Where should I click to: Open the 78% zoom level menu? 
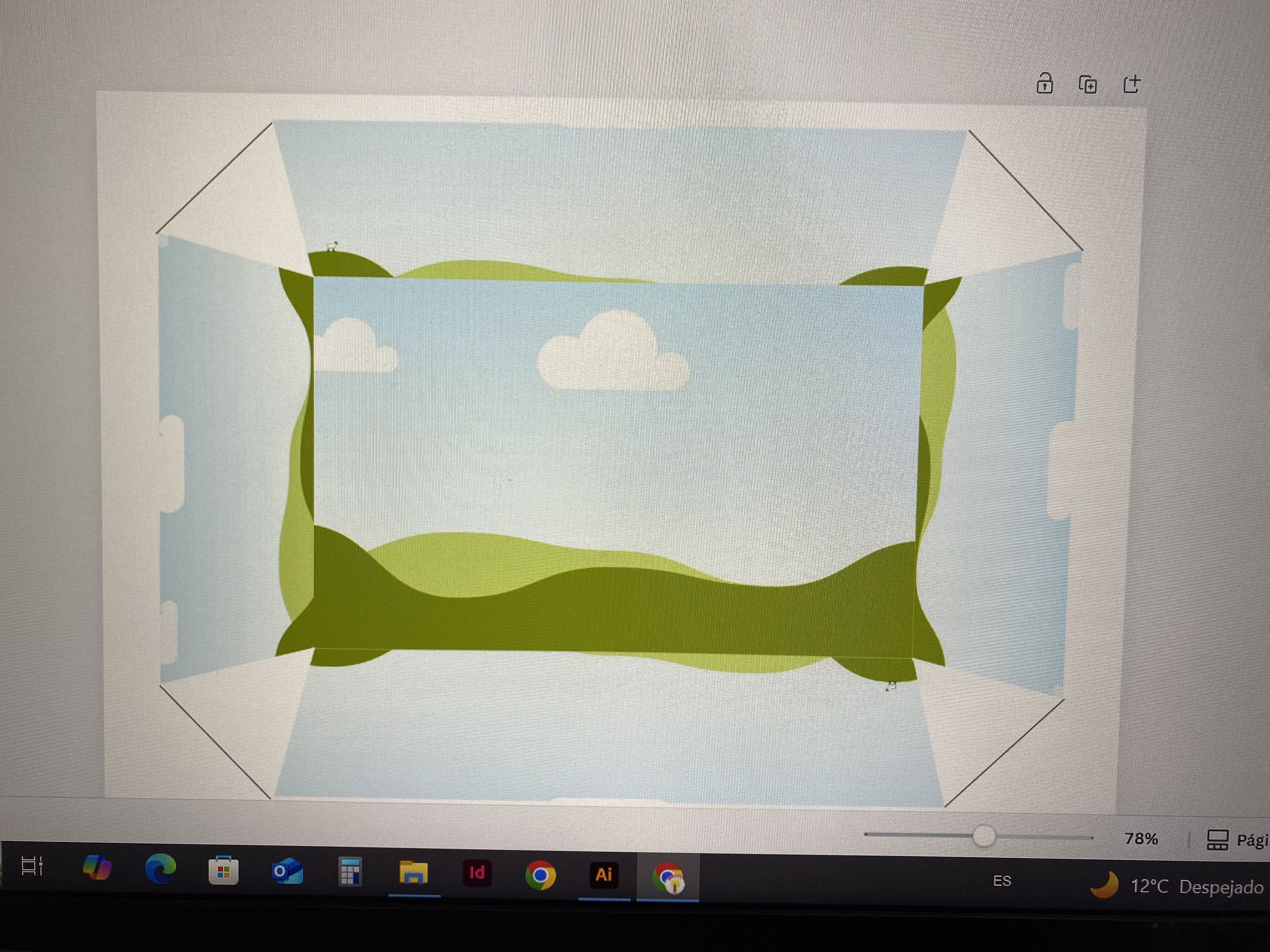(1141, 839)
